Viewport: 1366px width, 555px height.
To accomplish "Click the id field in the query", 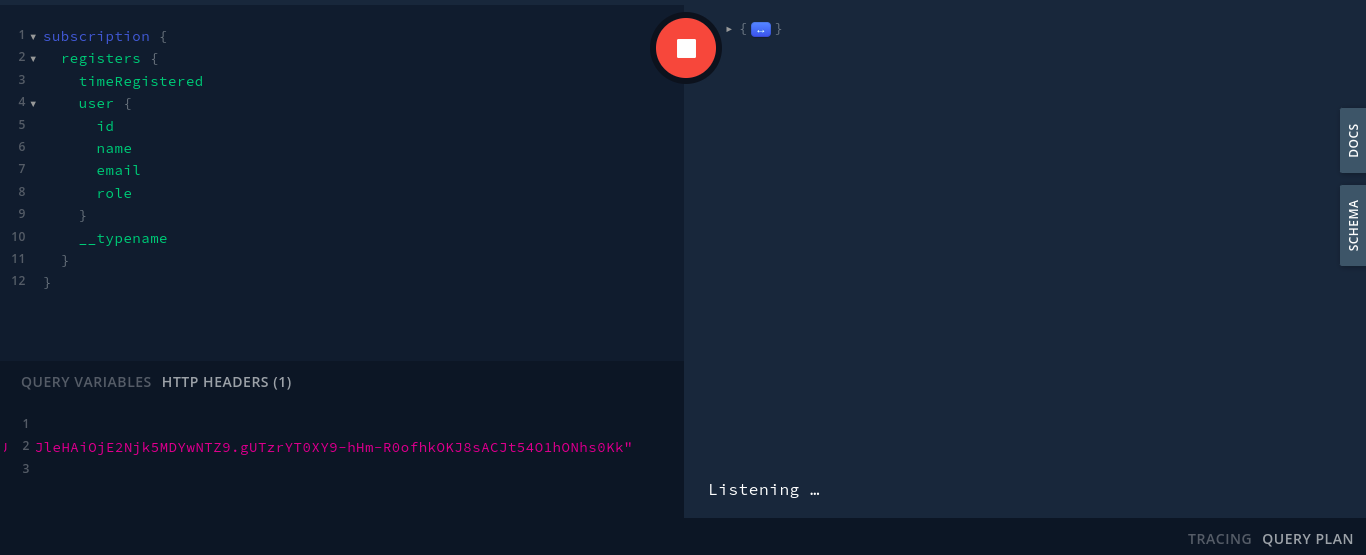I will [x=105, y=126].
